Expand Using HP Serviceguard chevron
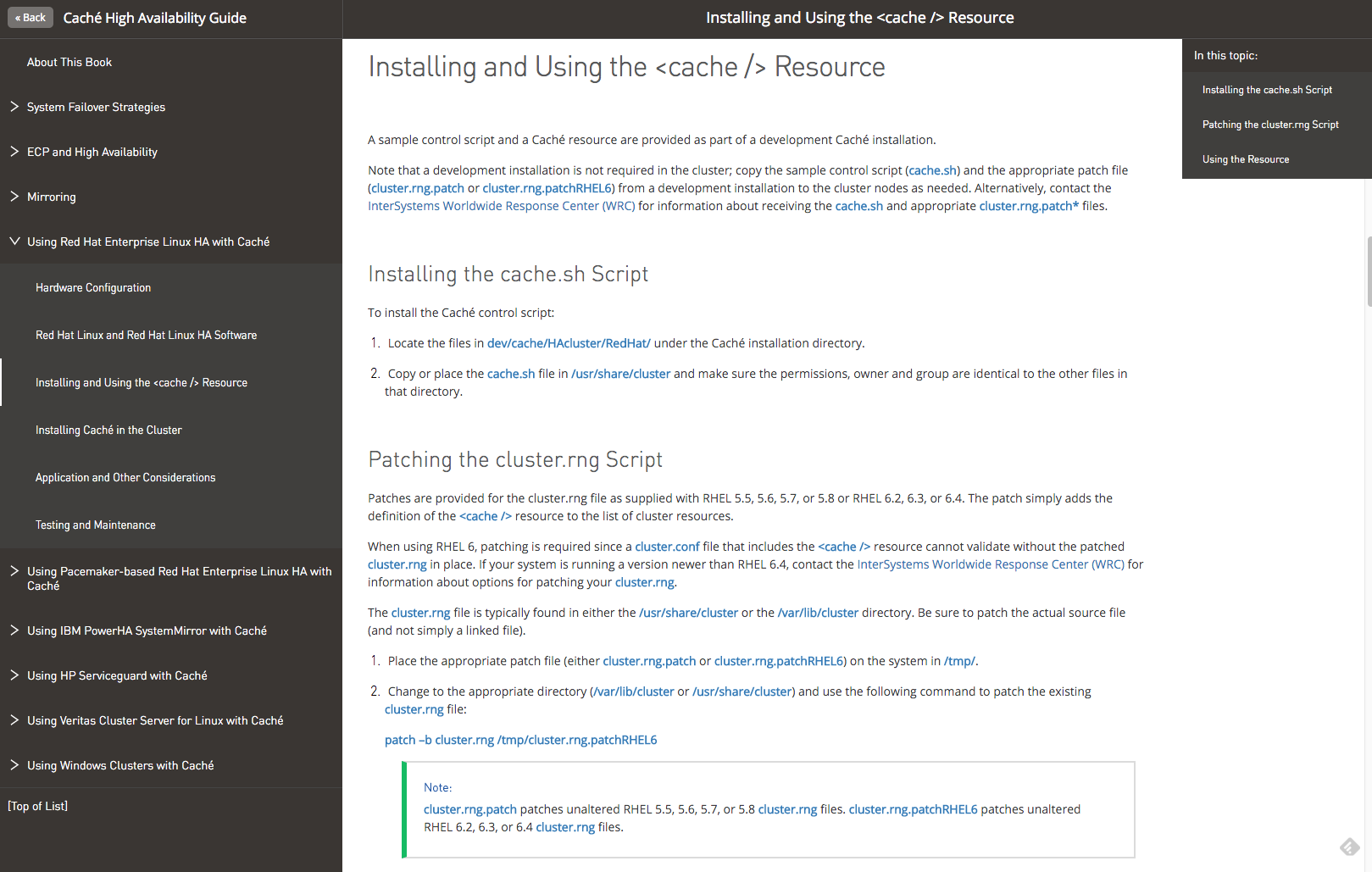The image size is (1372, 872). point(14,675)
